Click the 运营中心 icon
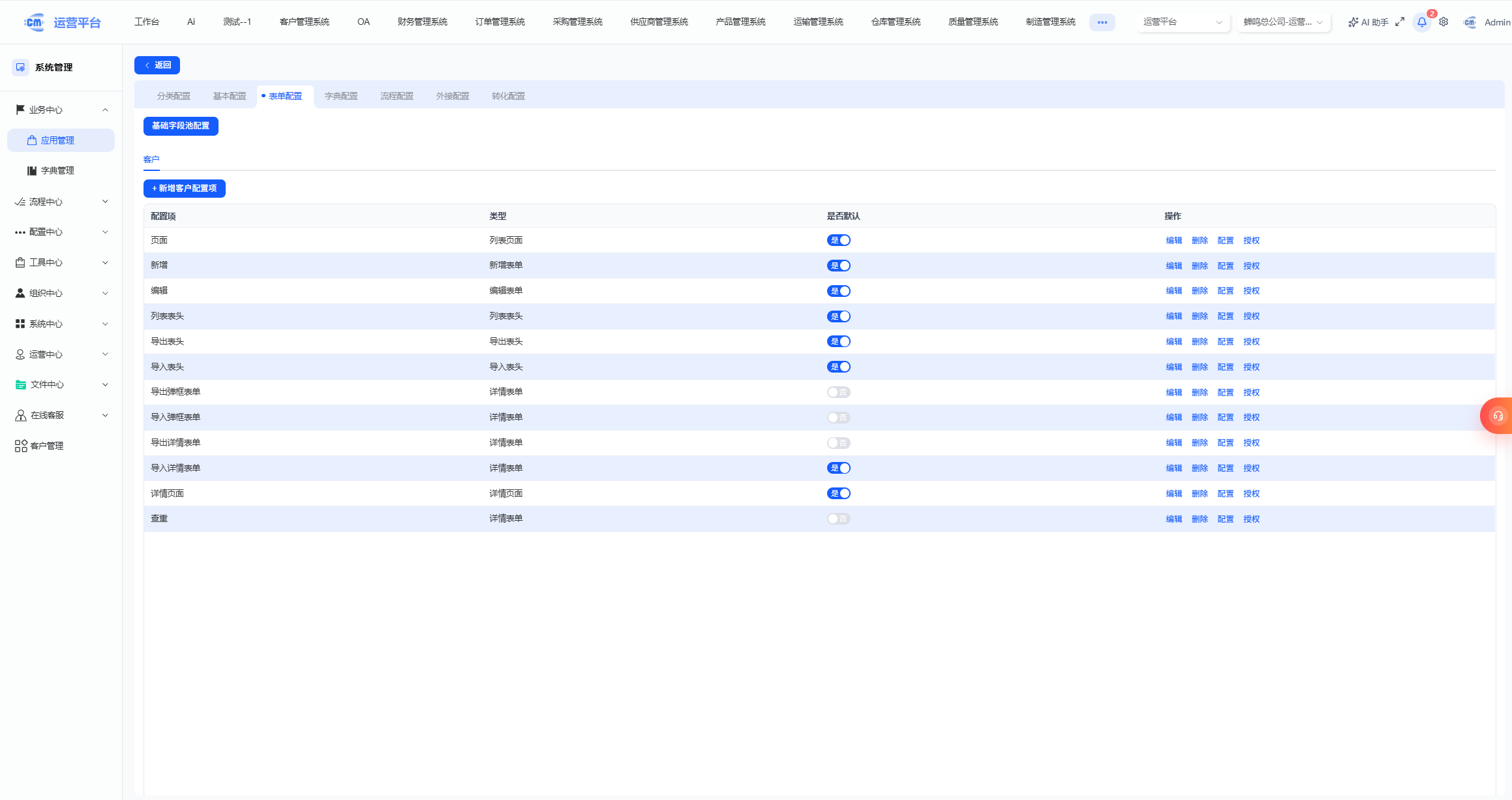The image size is (1512, 800). point(20,354)
